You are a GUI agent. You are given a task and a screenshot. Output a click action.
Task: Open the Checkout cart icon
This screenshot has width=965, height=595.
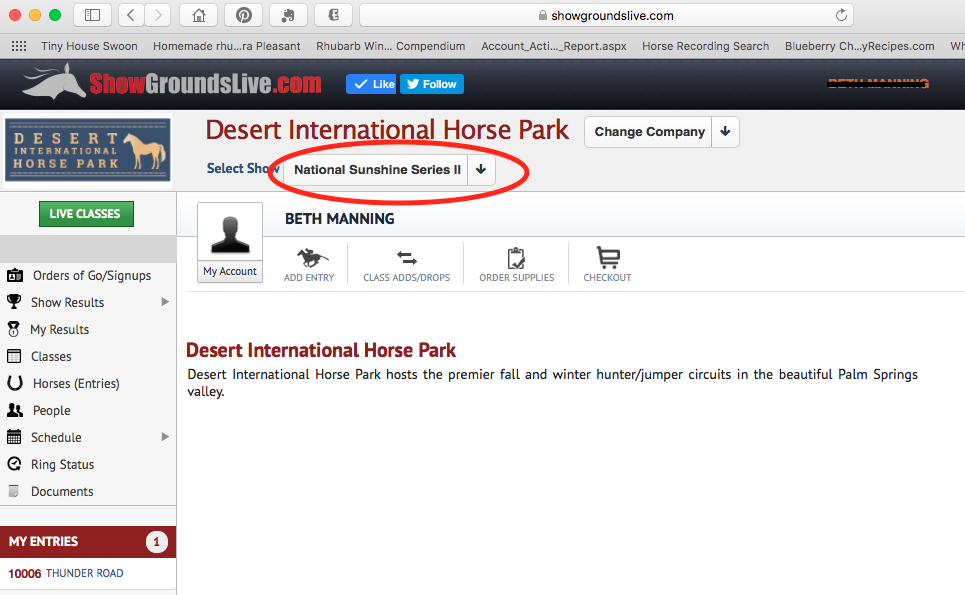tap(608, 257)
